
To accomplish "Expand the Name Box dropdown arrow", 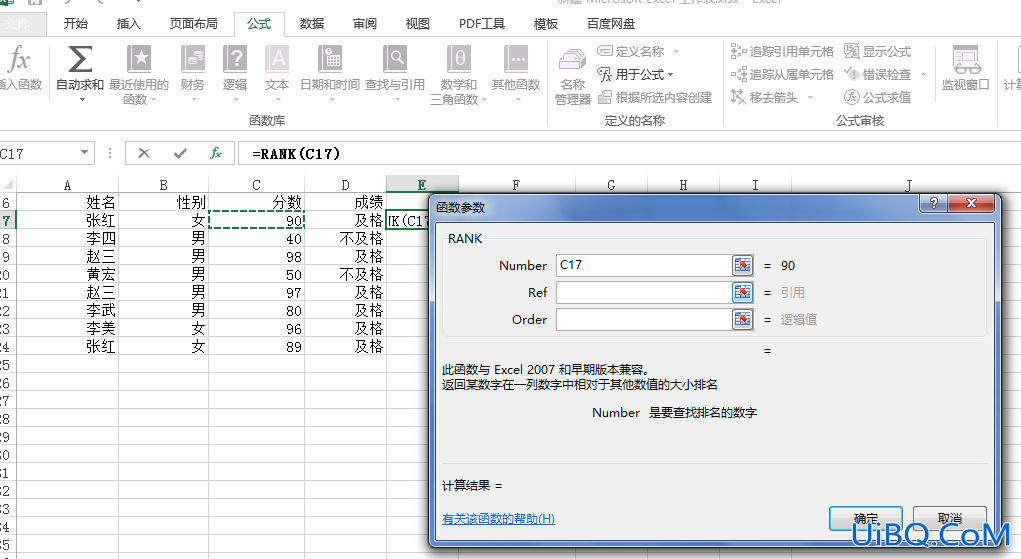I will click(85, 152).
